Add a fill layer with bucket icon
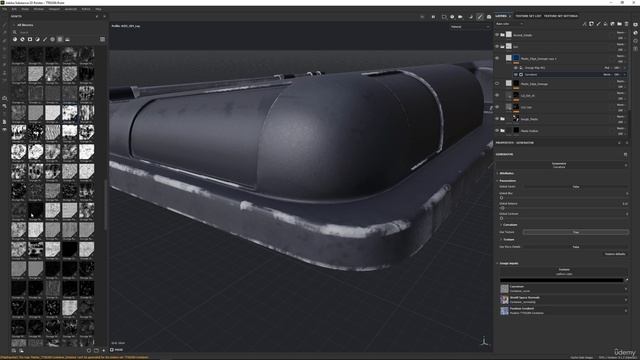Image resolution: width=640 pixels, height=360 pixels. (x=605, y=24)
